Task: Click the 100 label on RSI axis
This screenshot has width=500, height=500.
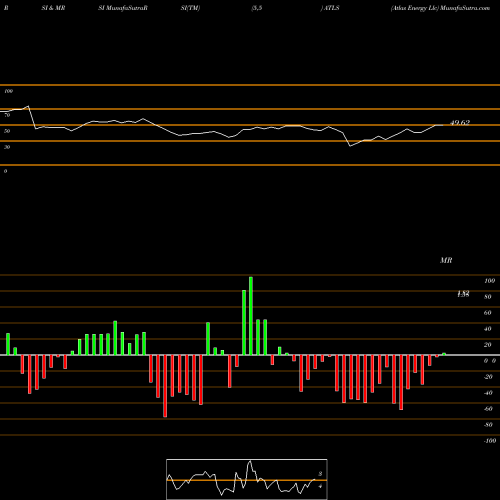Action: pyautogui.click(x=8, y=91)
